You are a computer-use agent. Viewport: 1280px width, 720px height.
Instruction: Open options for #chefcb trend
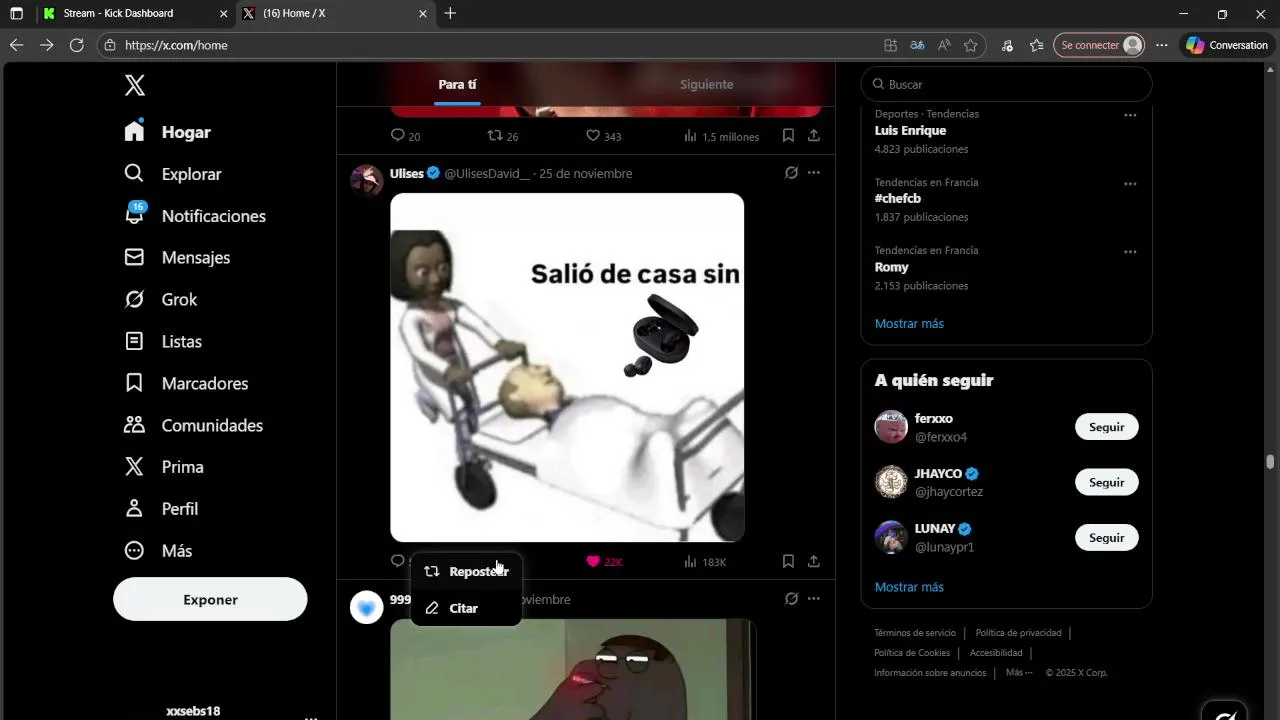tap(1130, 184)
